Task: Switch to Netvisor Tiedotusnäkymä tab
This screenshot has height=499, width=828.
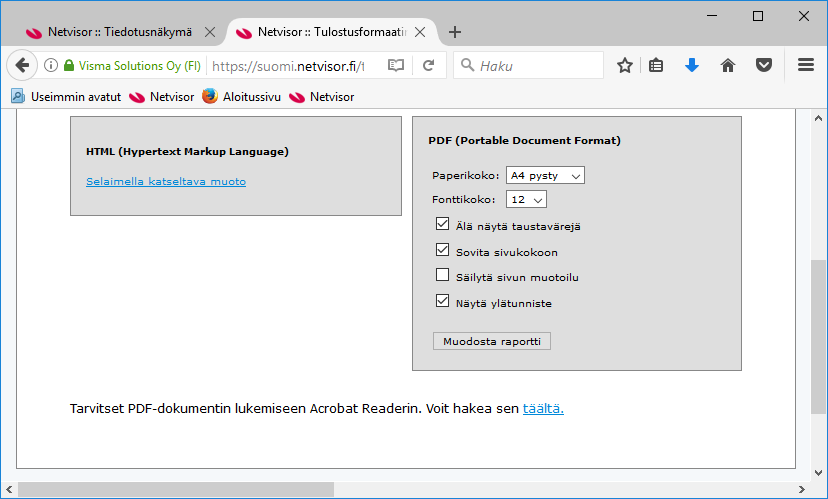Action: pyautogui.click(x=118, y=31)
